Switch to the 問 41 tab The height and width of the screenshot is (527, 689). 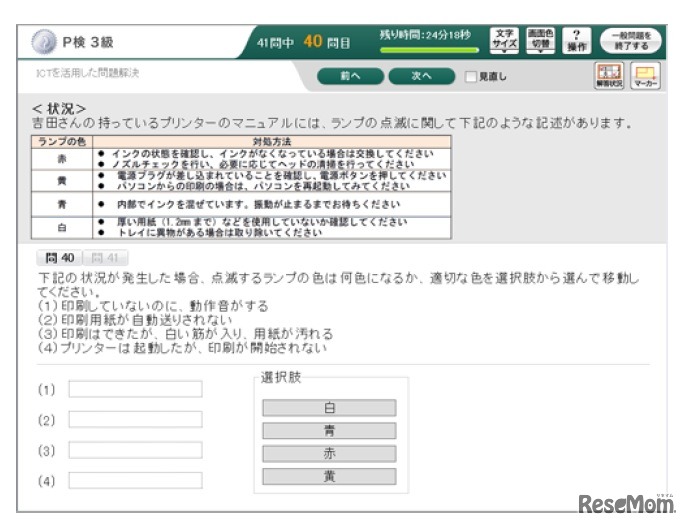[x=105, y=258]
